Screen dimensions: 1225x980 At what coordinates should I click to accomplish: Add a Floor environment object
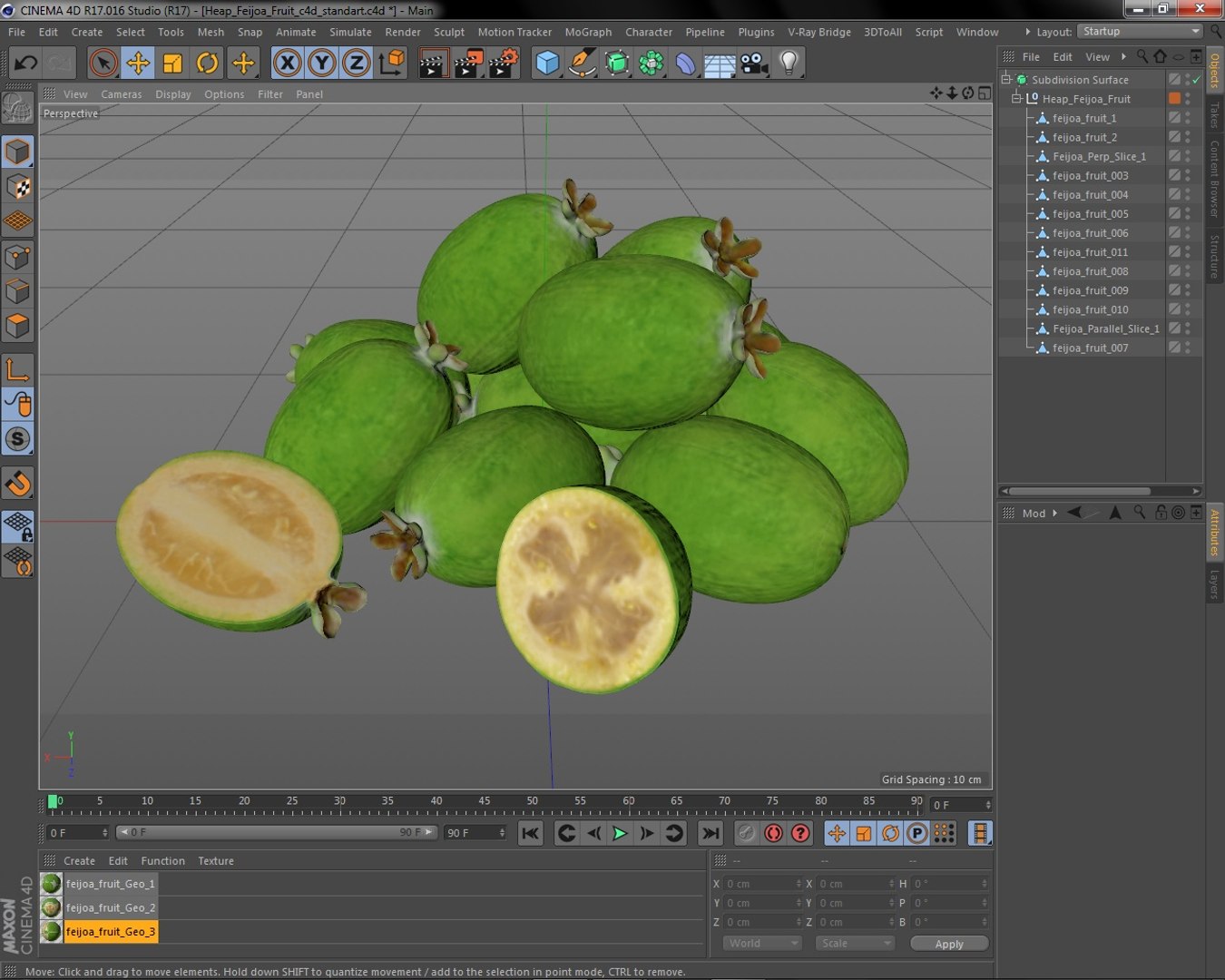(720, 64)
